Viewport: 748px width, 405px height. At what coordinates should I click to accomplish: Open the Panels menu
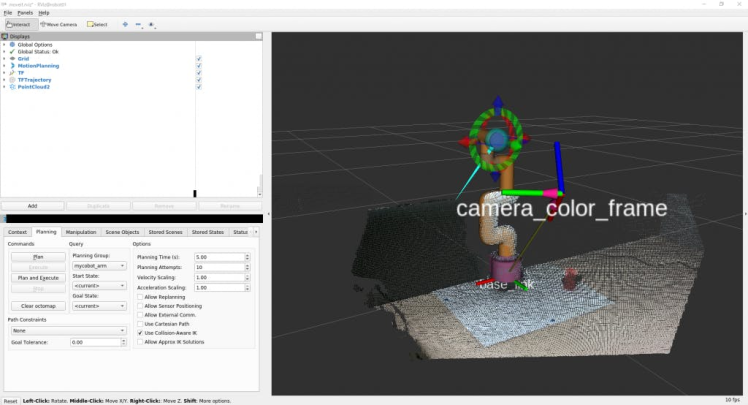(25, 12)
